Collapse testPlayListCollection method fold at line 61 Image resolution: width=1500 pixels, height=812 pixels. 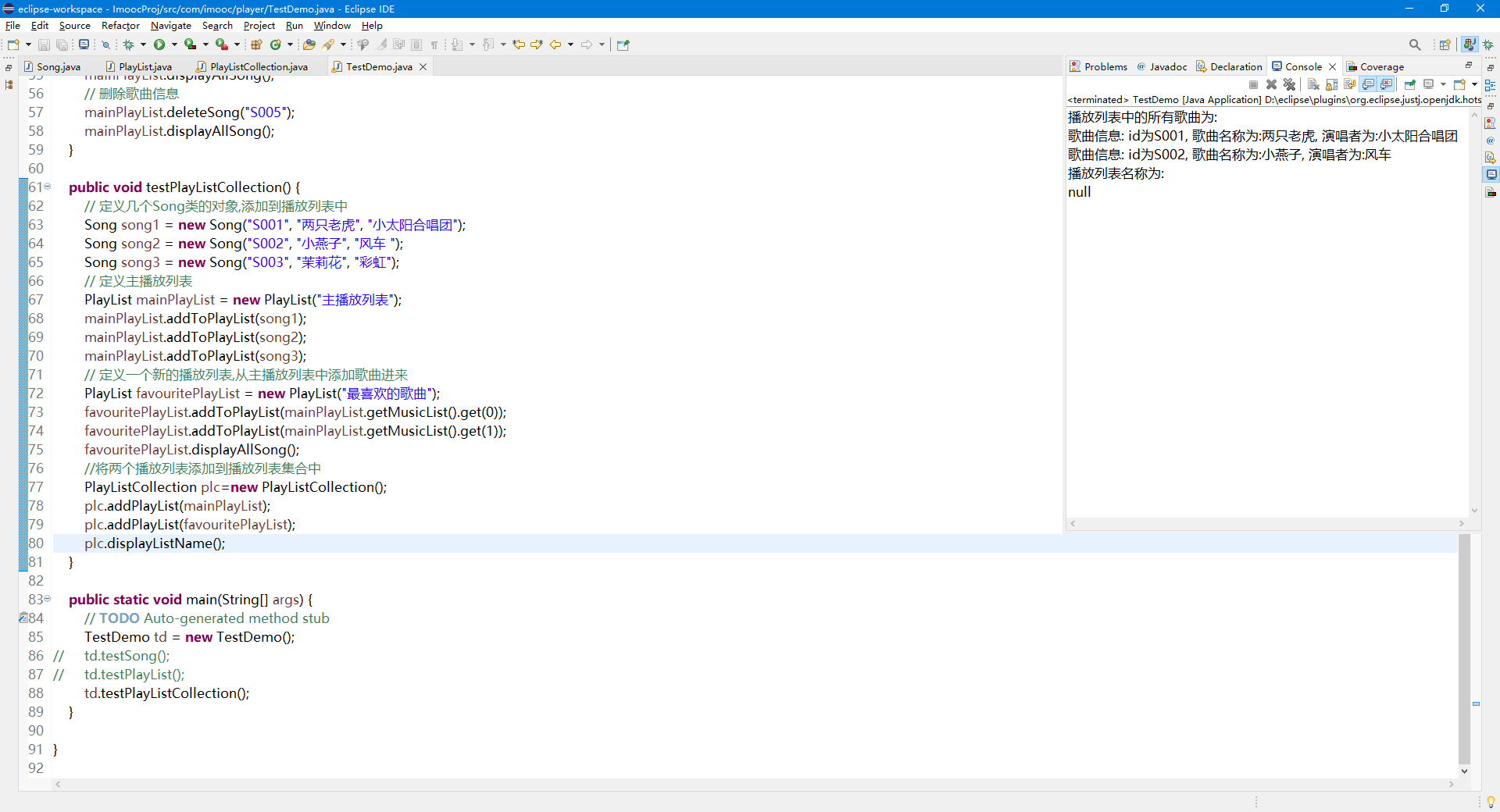coord(48,187)
